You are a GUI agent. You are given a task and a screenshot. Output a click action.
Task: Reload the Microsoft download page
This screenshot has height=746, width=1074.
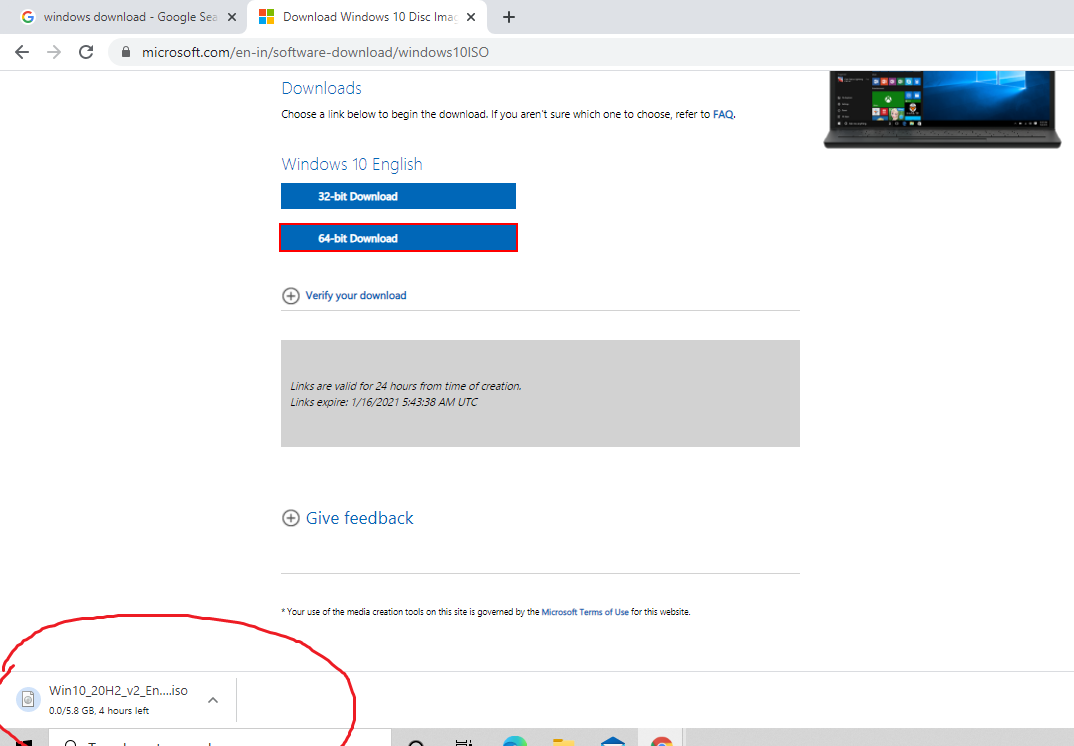[86, 52]
